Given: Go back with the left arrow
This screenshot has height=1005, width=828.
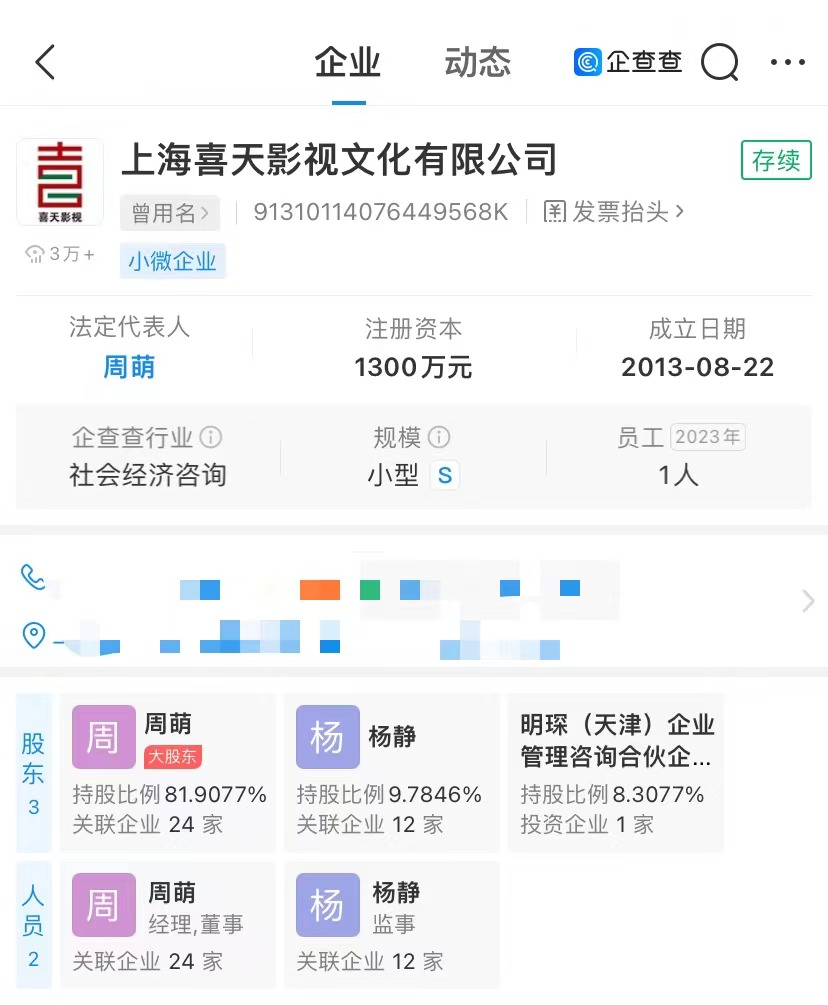Looking at the screenshot, I should pos(45,62).
